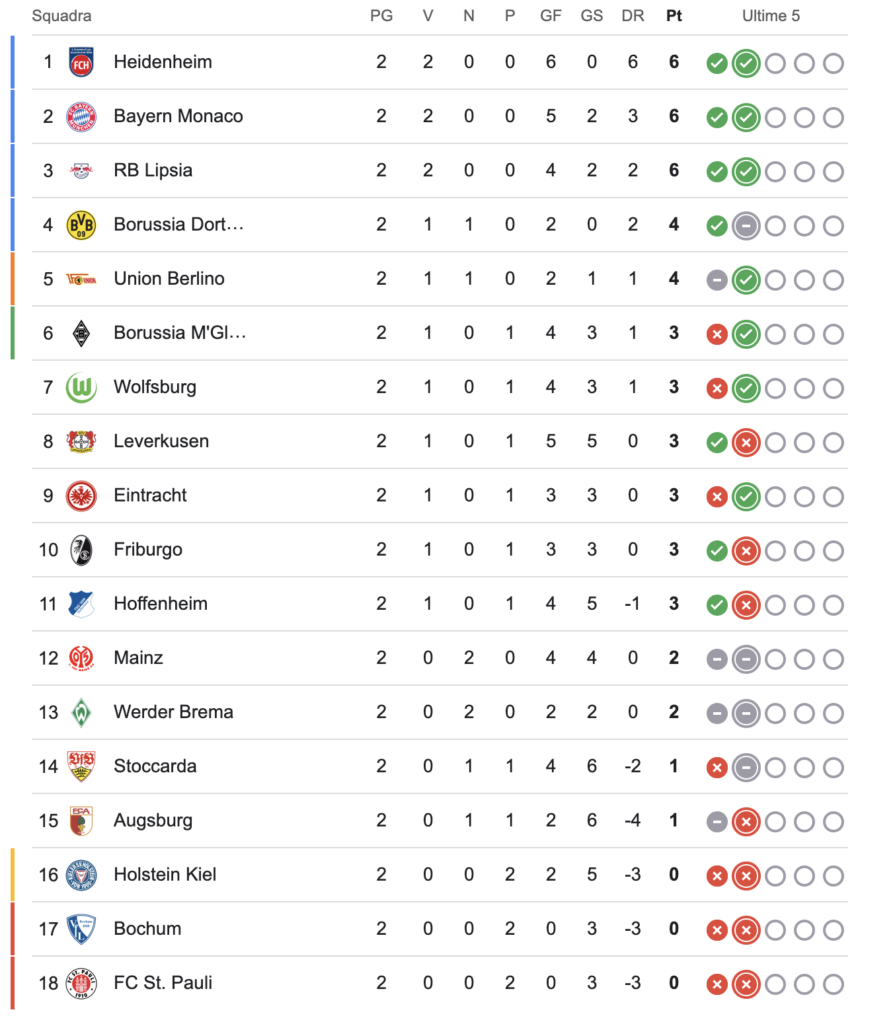Click the Werder Brema diamond logo
The image size is (895, 1024).
[81, 712]
